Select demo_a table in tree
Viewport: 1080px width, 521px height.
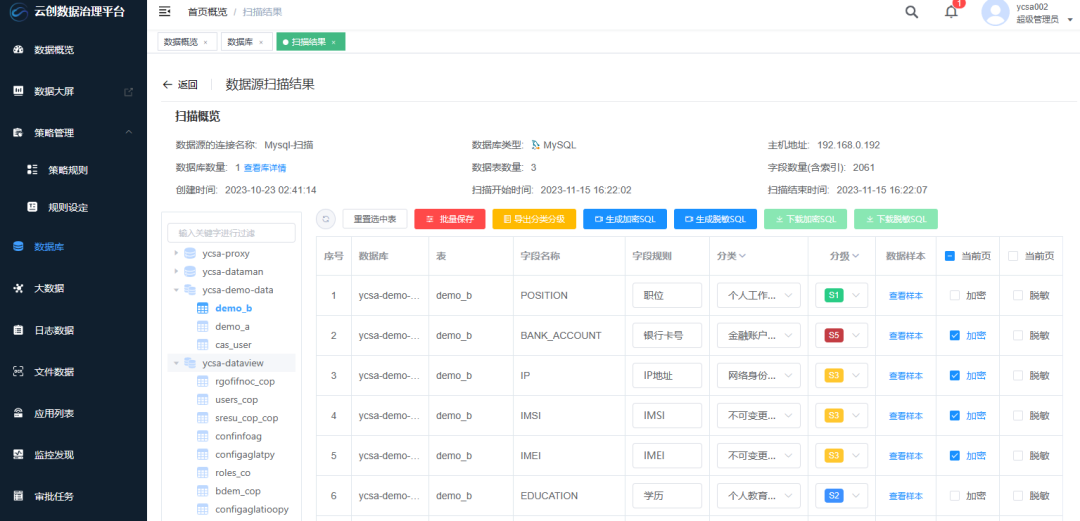click(x=232, y=327)
